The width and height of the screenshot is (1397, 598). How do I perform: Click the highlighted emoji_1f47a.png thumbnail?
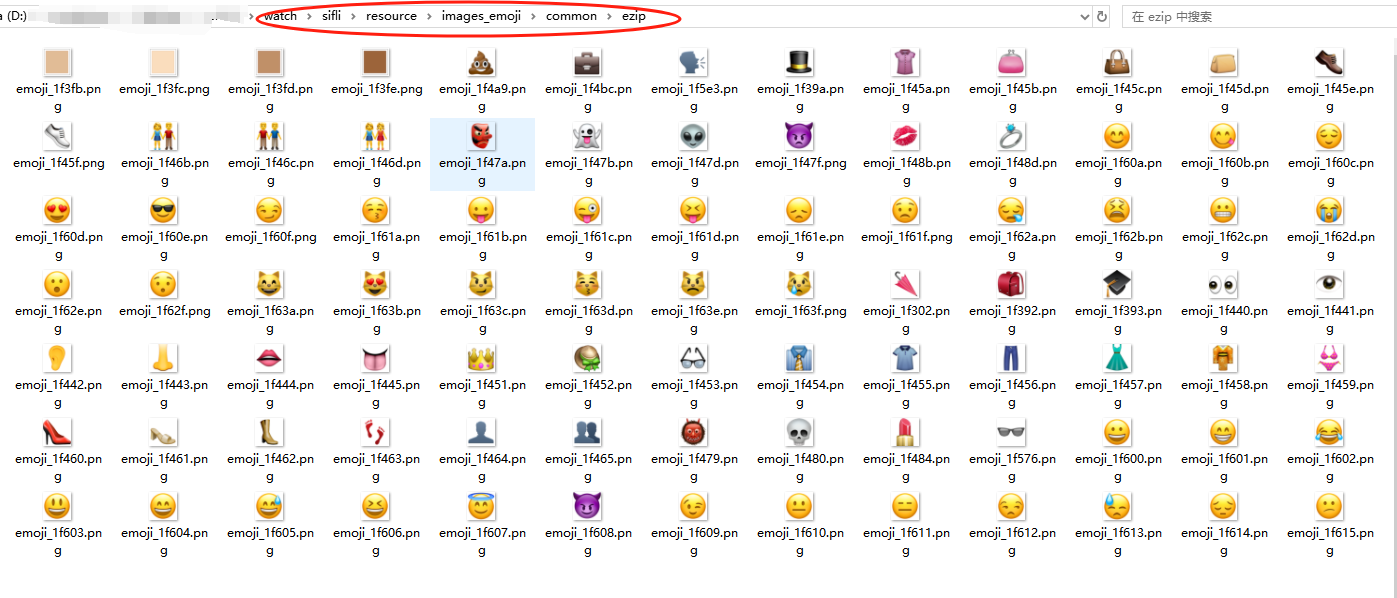click(x=482, y=137)
